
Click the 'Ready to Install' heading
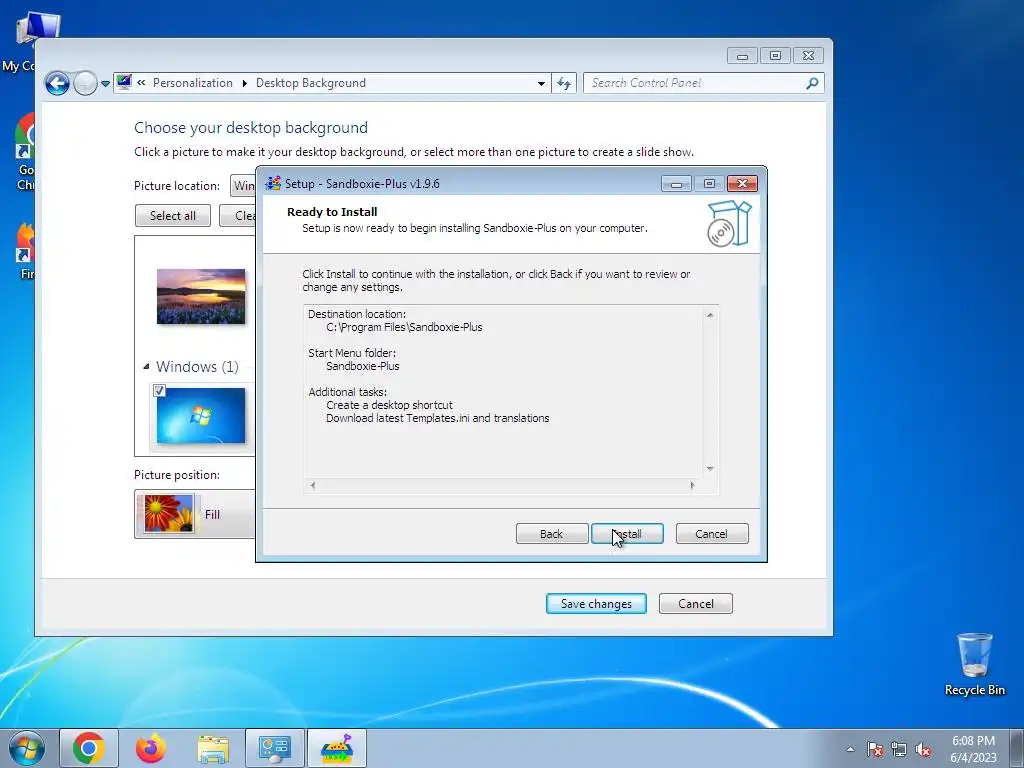pos(332,212)
